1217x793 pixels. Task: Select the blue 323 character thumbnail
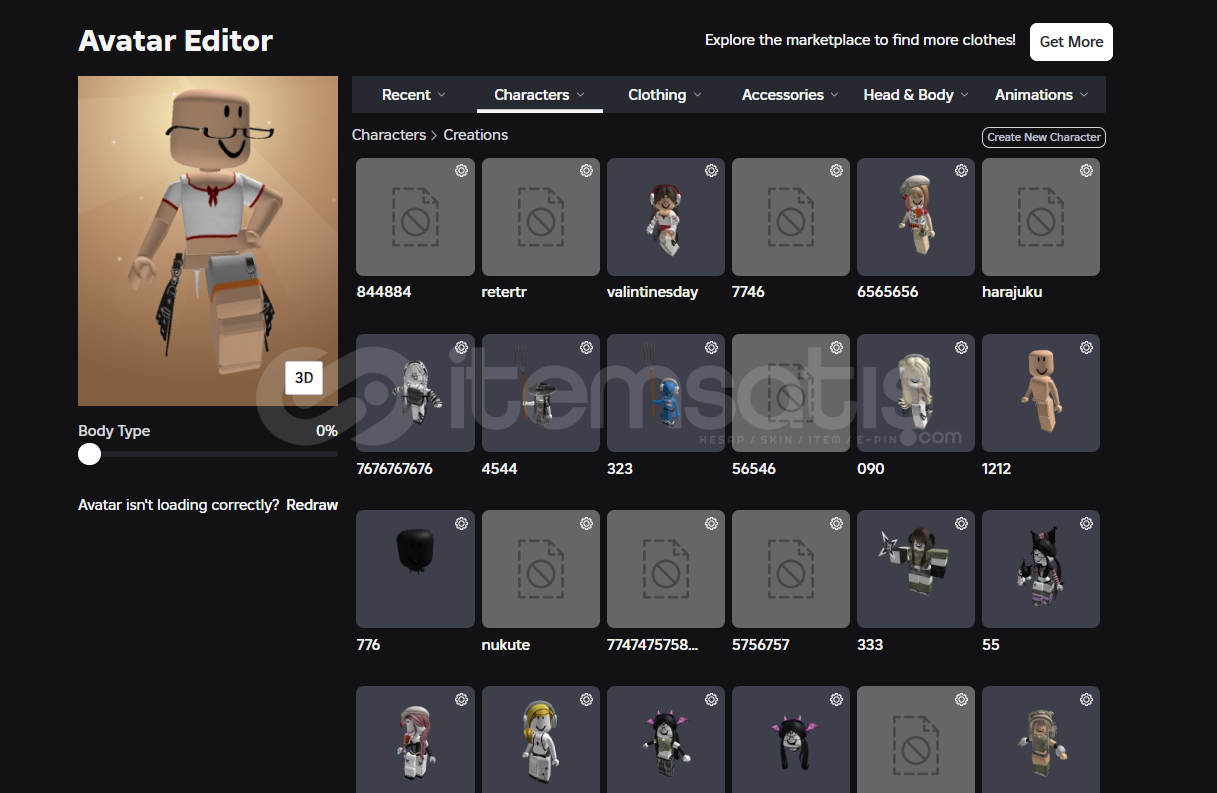[x=666, y=393]
